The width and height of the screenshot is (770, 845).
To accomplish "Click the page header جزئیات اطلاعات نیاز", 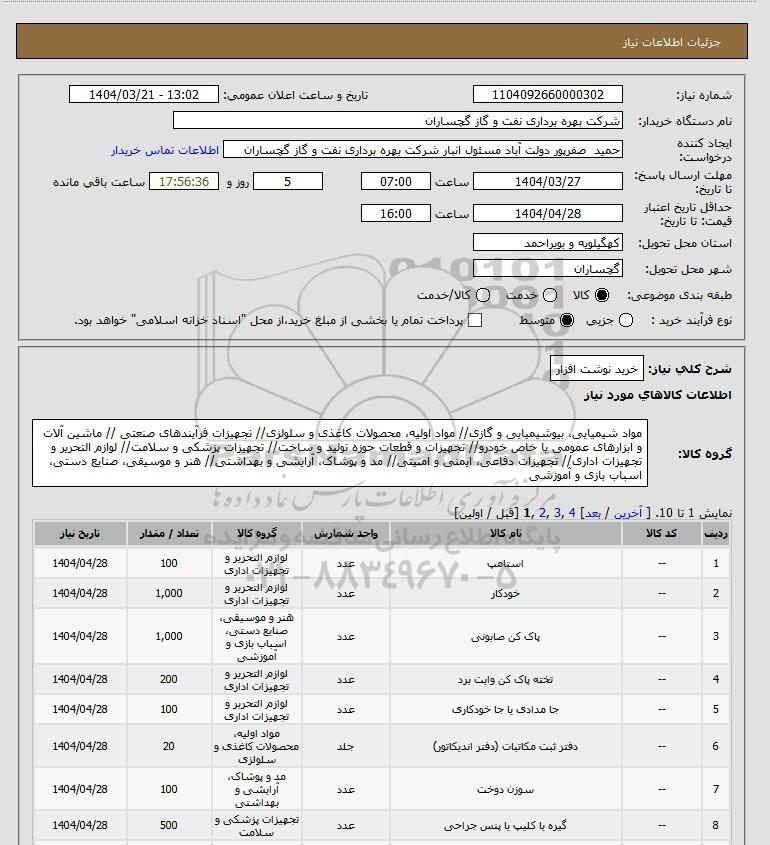I will point(671,42).
